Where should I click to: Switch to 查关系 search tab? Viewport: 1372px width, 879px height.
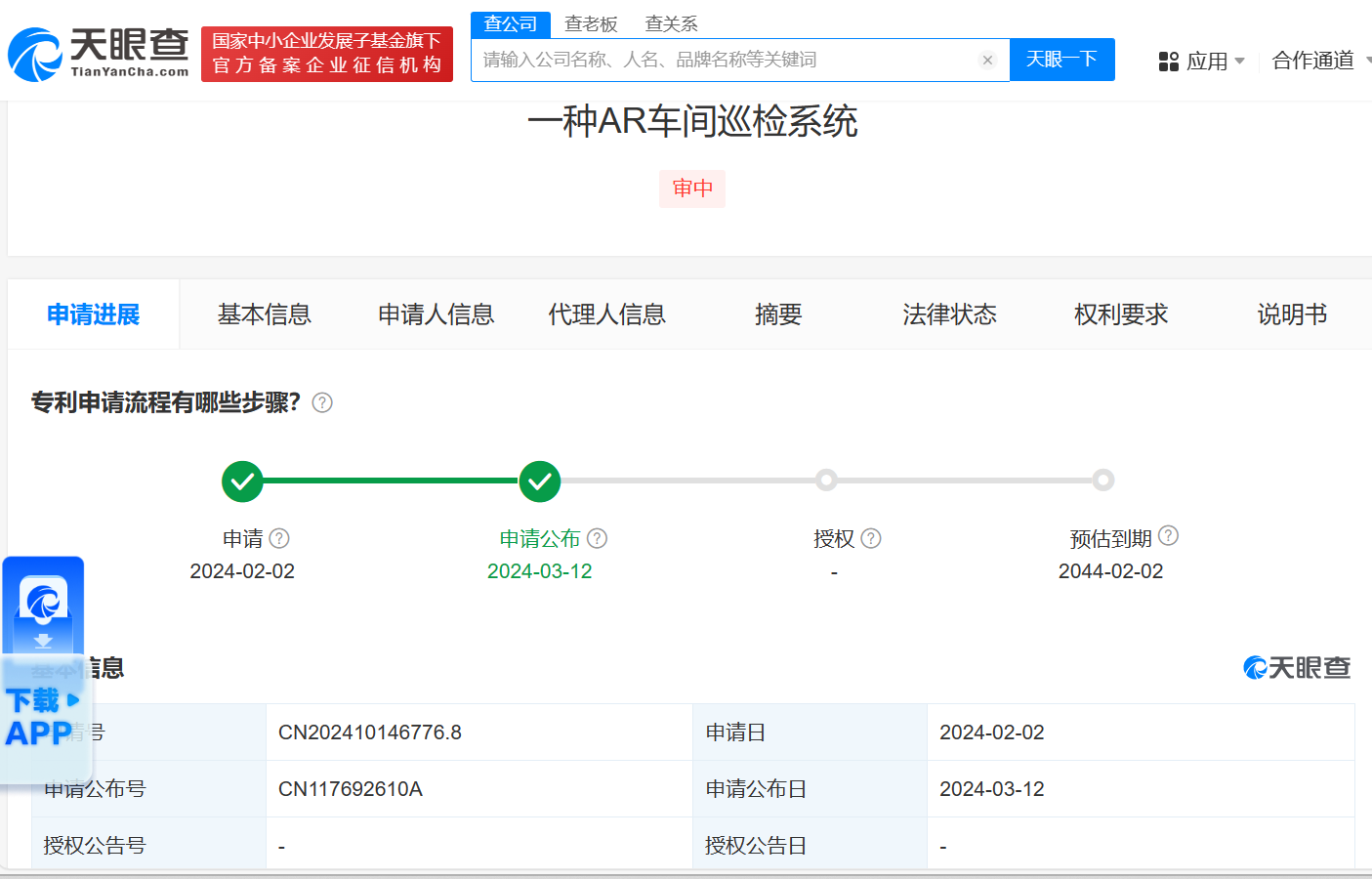click(x=672, y=24)
